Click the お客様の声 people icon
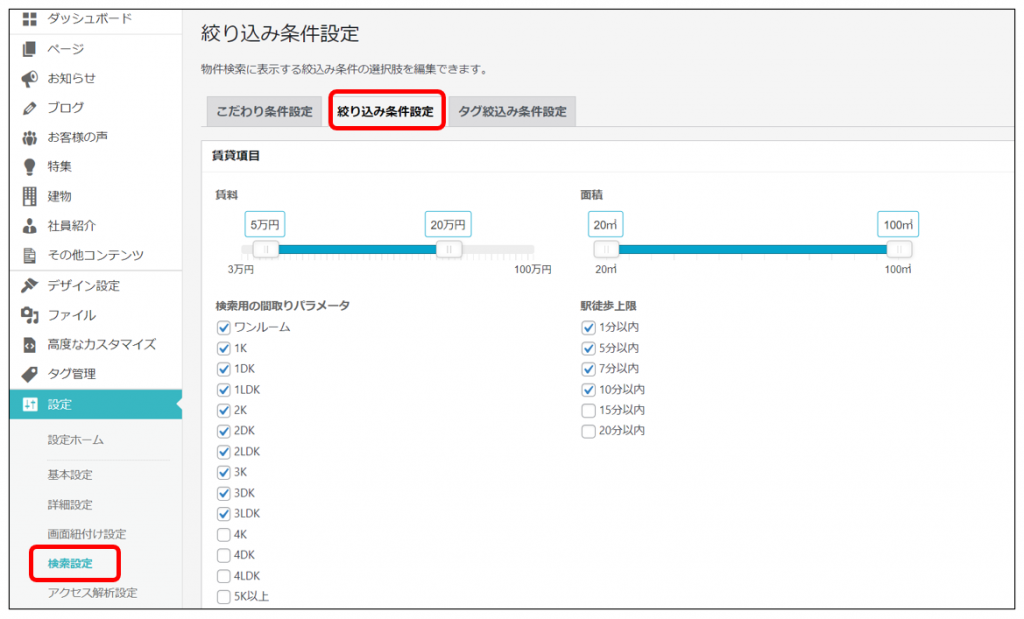Image resolution: width=1024 pixels, height=619 pixels. (30, 137)
